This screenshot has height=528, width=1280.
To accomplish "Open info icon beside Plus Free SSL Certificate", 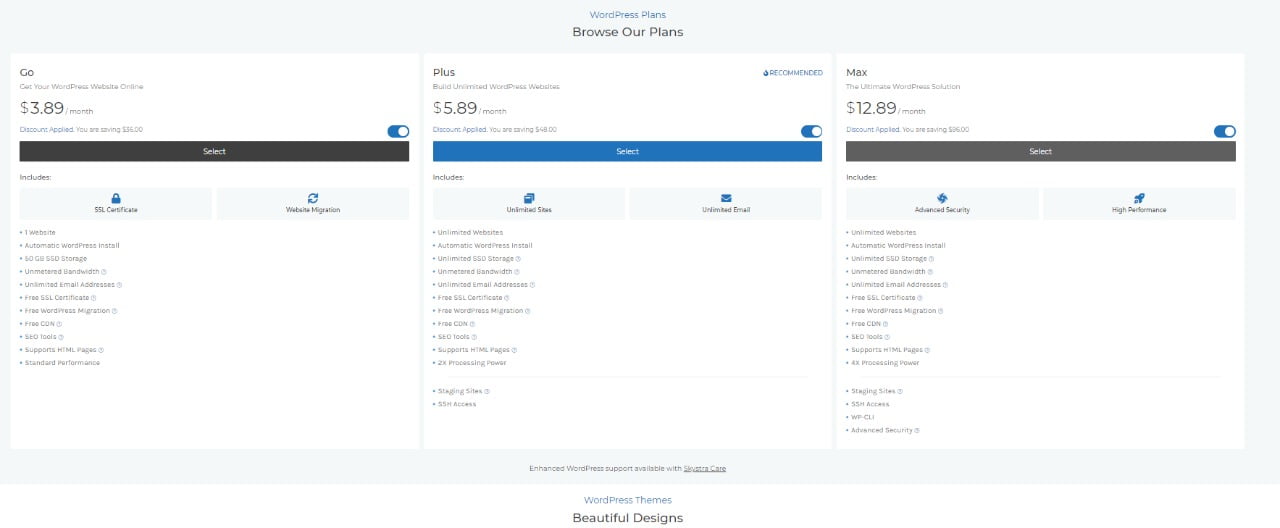I will [x=507, y=297].
